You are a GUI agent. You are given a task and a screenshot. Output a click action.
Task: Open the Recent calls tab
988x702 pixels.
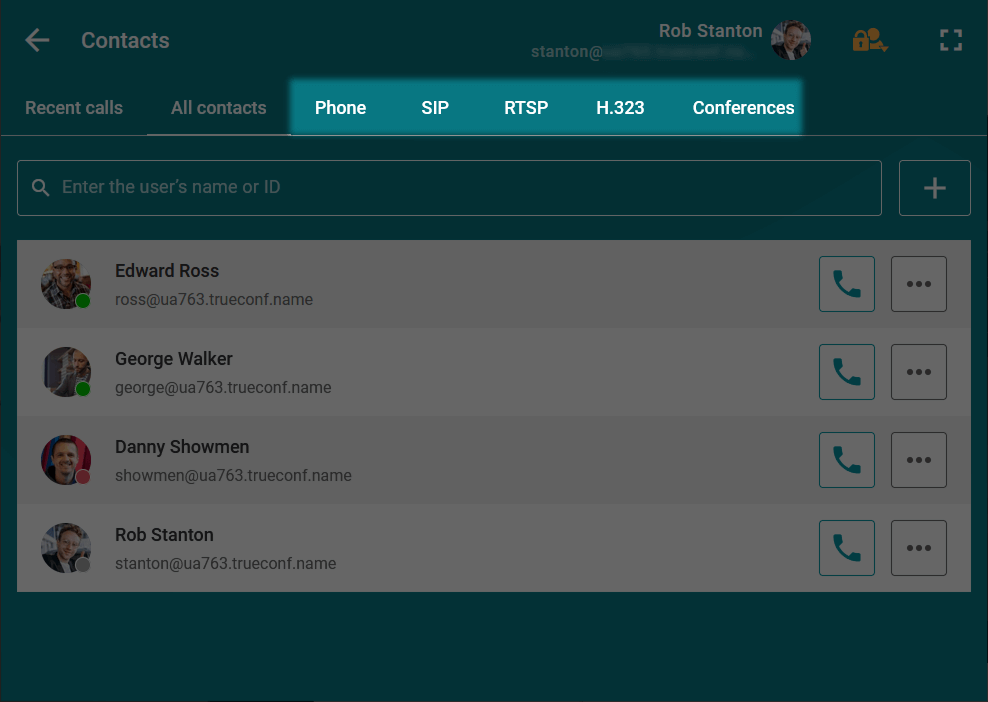pyautogui.click(x=74, y=108)
